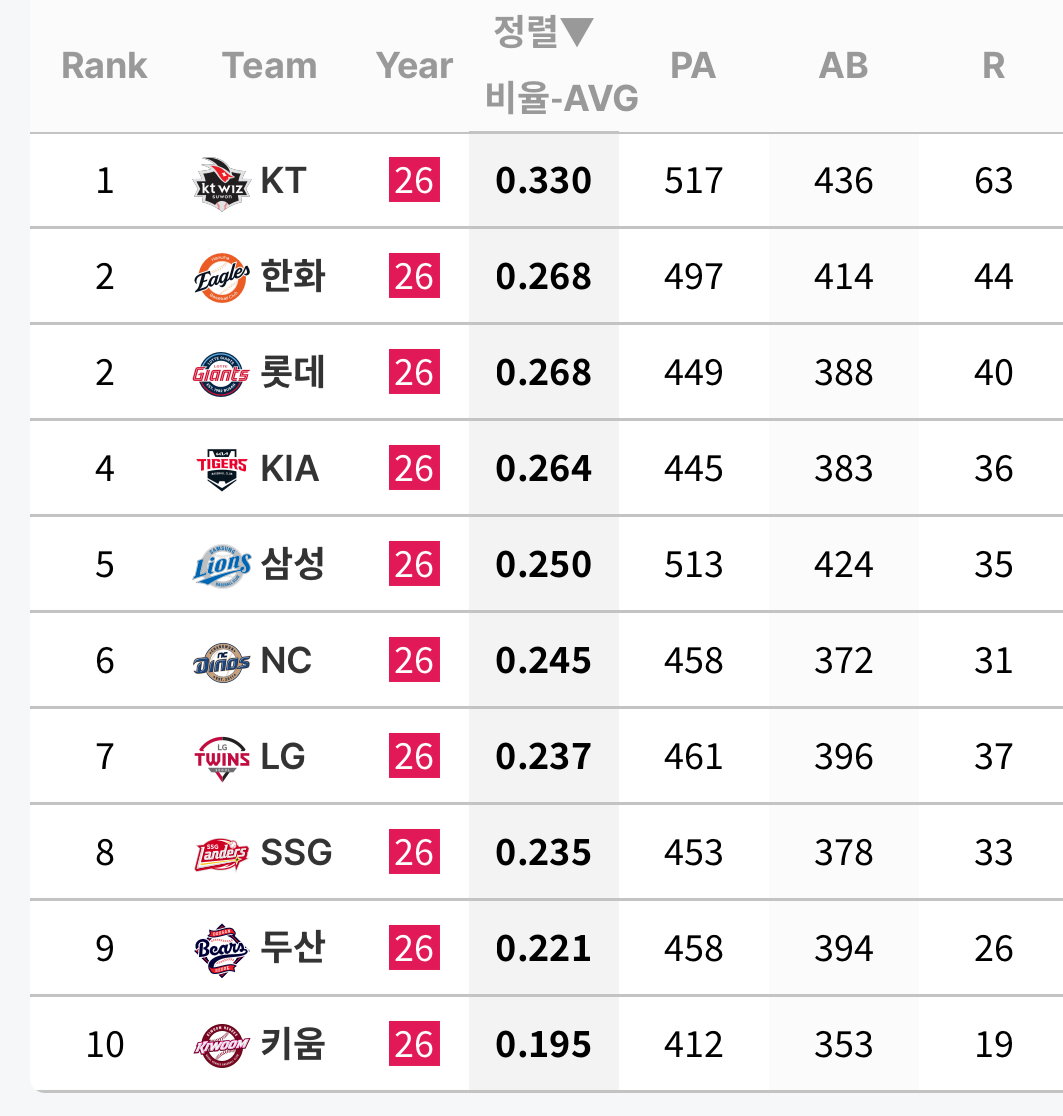Image resolution: width=1063 pixels, height=1116 pixels.
Task: Sort by R column header
Action: pyautogui.click(x=993, y=65)
